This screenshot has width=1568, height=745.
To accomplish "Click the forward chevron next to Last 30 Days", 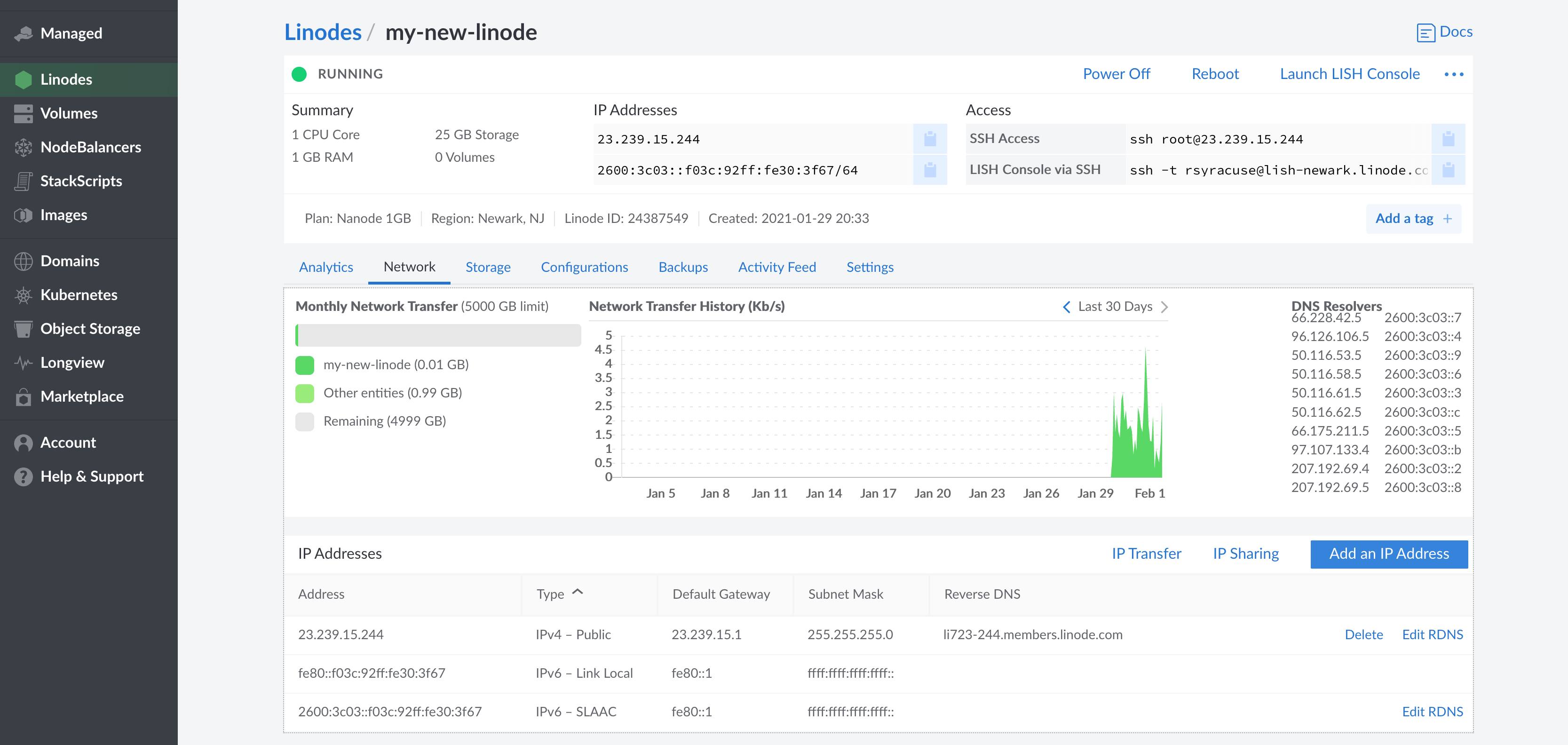I will (x=1165, y=307).
